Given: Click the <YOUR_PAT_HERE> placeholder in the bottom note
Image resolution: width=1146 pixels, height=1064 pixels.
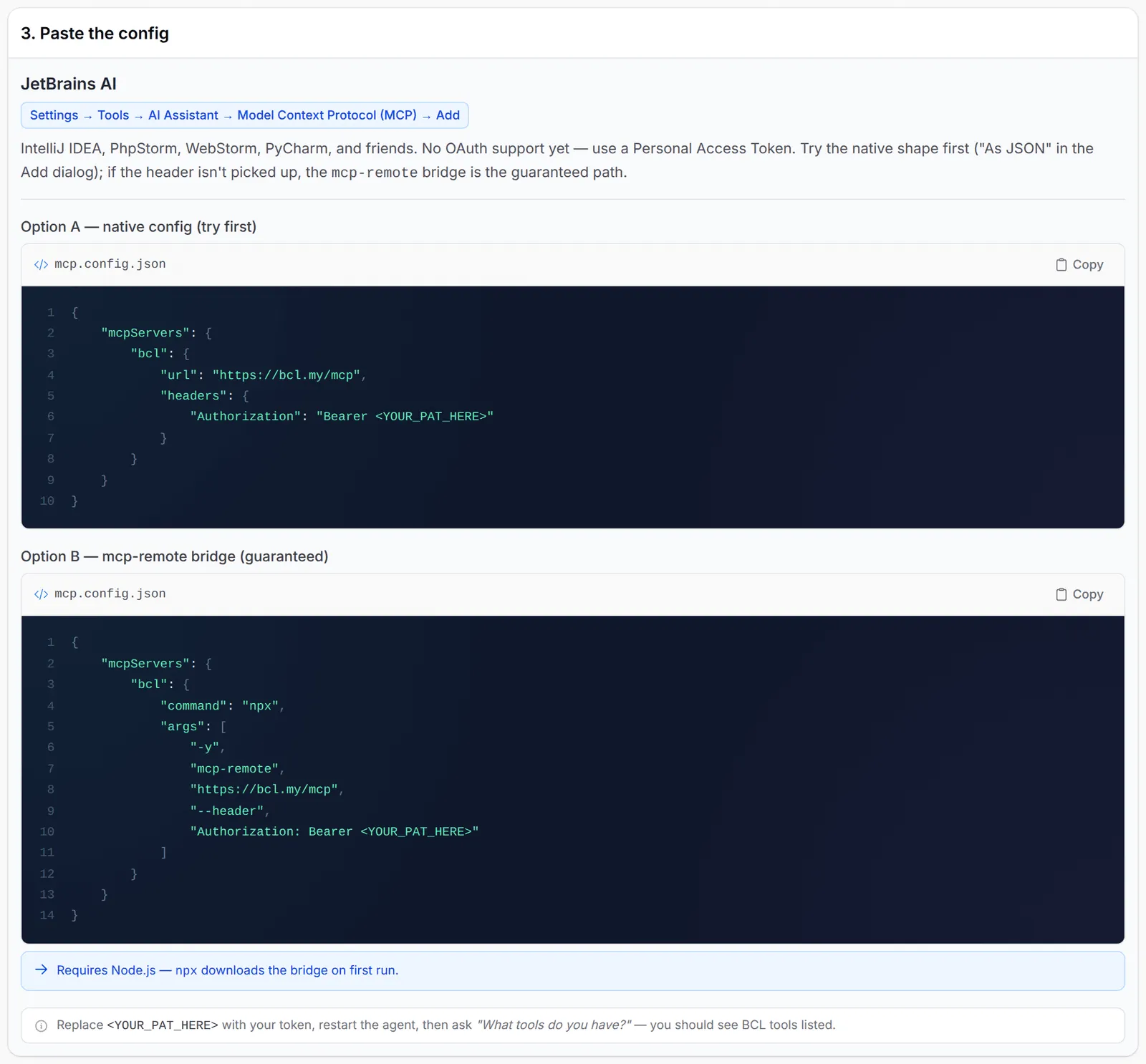Looking at the screenshot, I should [163, 1025].
